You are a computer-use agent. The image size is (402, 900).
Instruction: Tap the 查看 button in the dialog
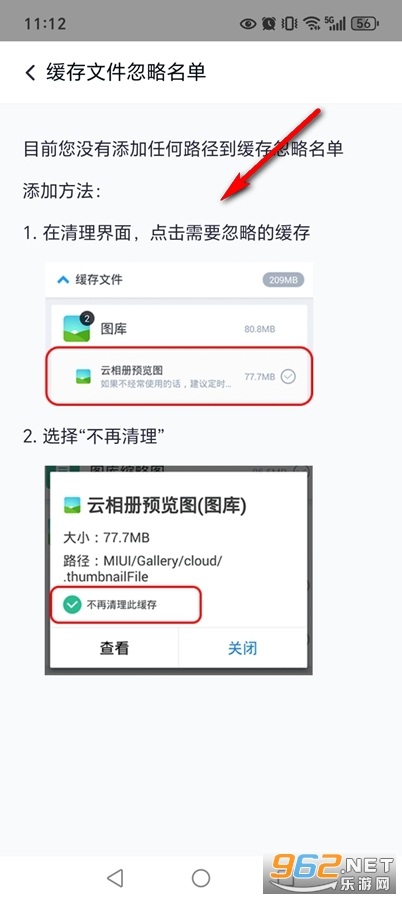pyautogui.click(x=115, y=648)
